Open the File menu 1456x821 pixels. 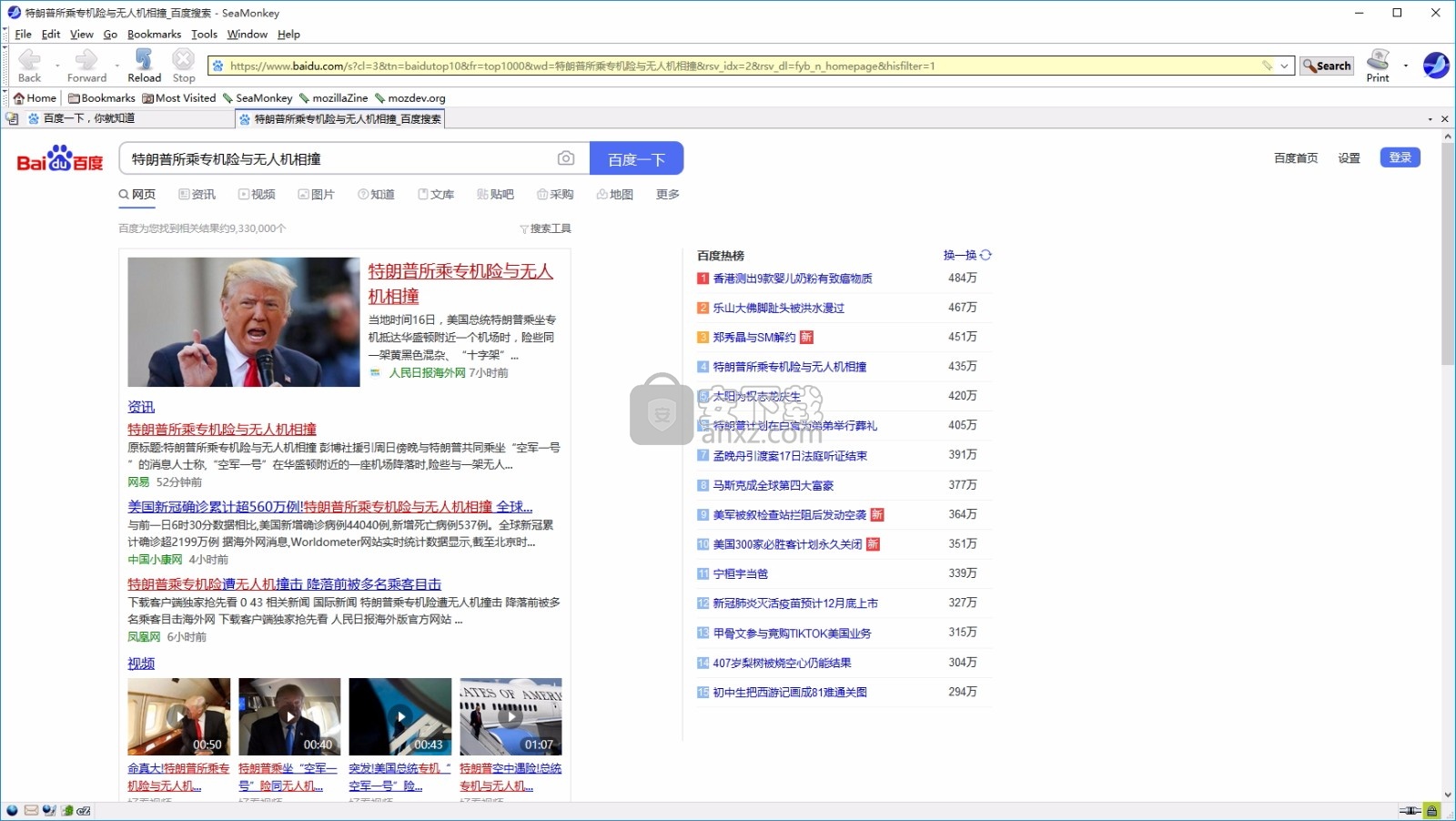click(x=23, y=35)
